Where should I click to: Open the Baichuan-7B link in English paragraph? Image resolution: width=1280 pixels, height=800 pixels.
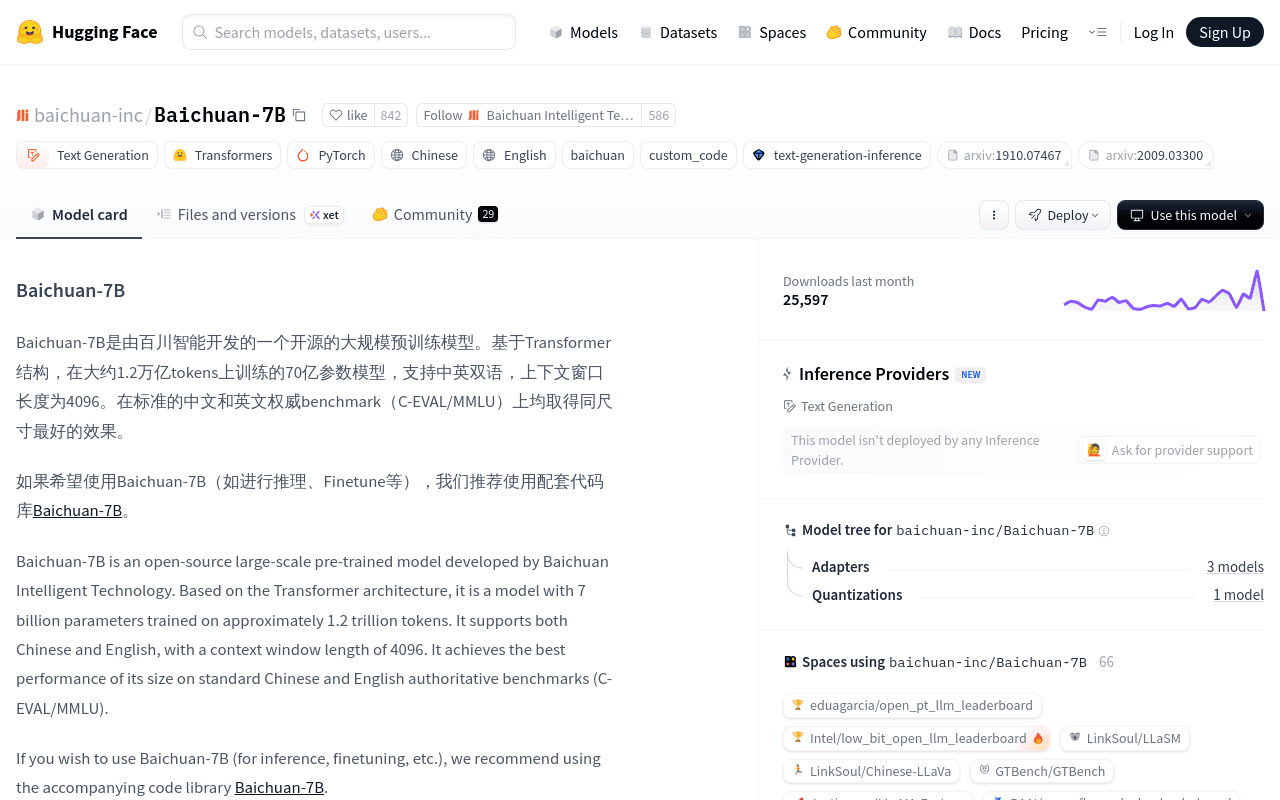(x=279, y=787)
